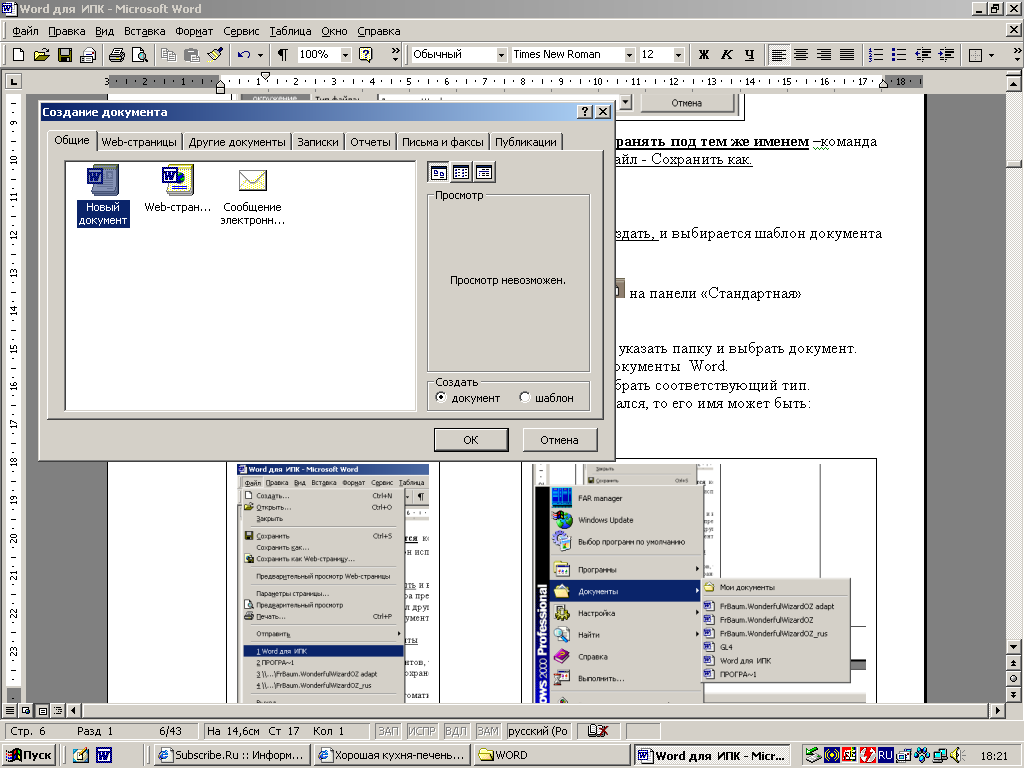Switch to Outline view button
The width and height of the screenshot is (1024, 768).
(57, 710)
